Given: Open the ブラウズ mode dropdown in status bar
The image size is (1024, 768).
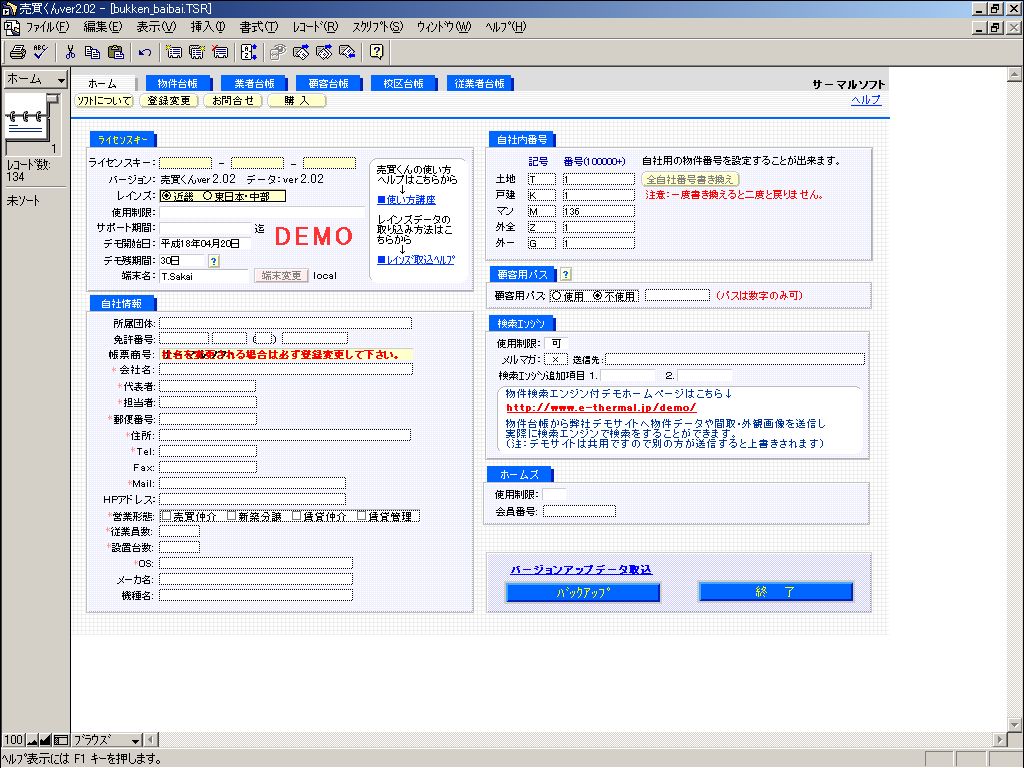Looking at the screenshot, I should click(x=136, y=740).
